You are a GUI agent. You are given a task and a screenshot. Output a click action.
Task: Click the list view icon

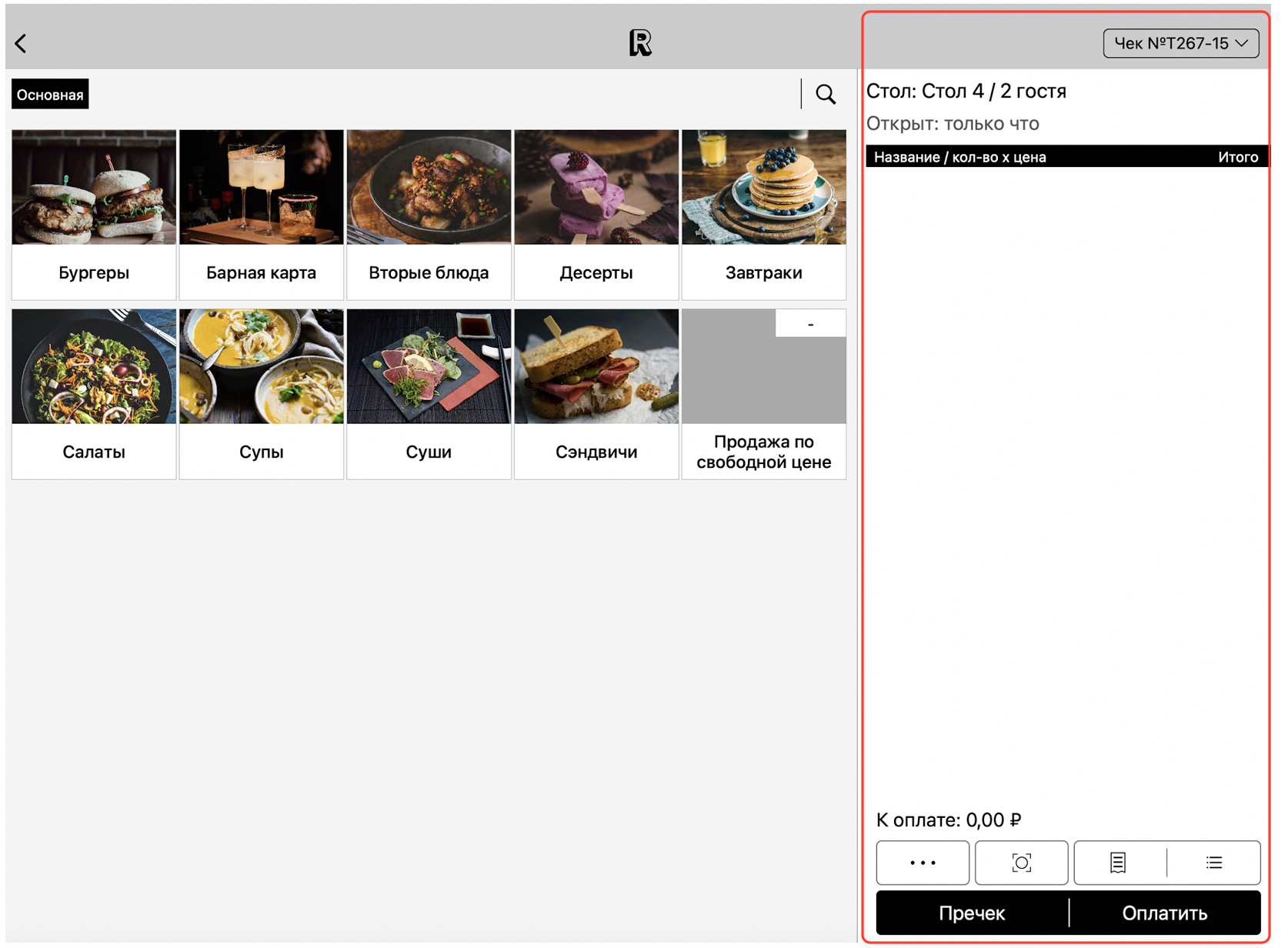pyautogui.click(x=1213, y=863)
